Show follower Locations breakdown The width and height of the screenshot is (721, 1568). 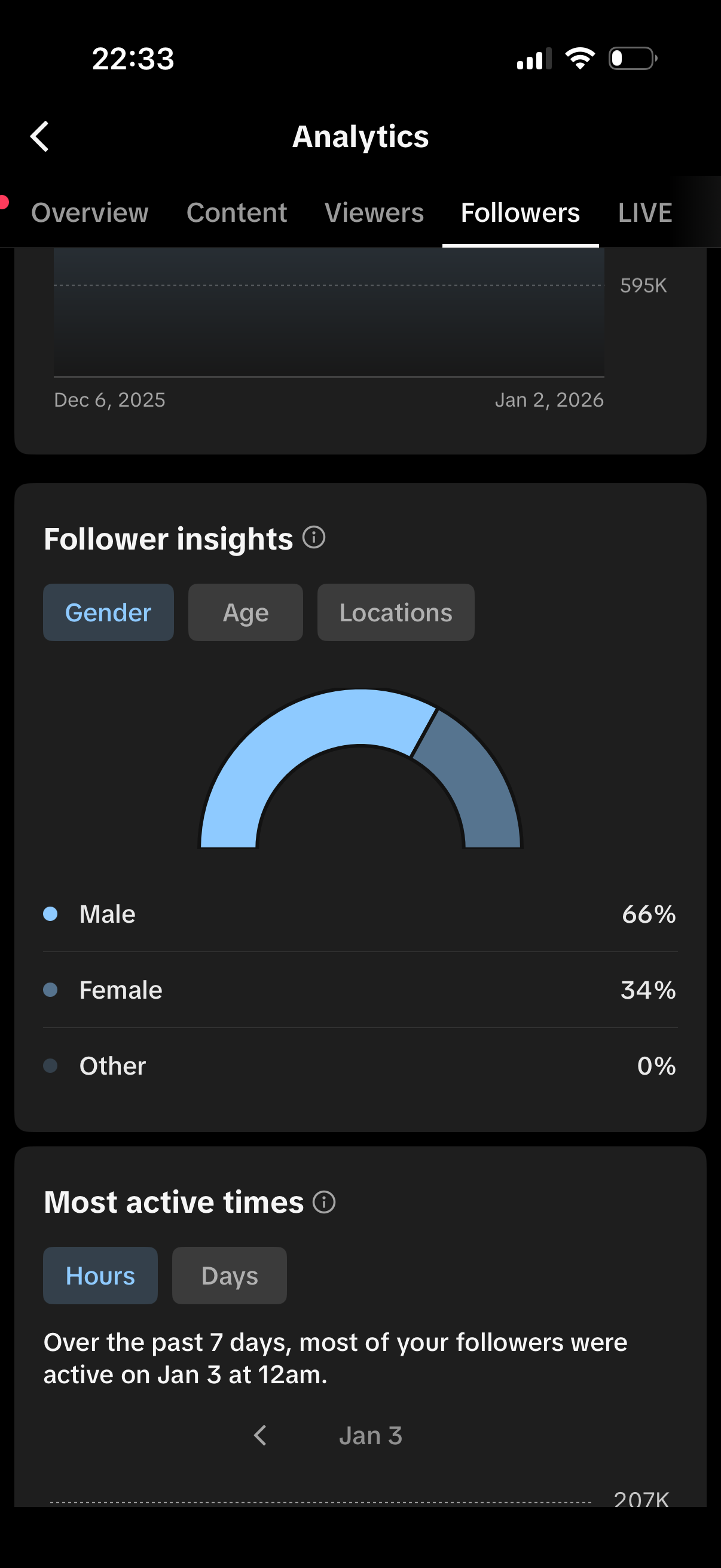point(396,612)
